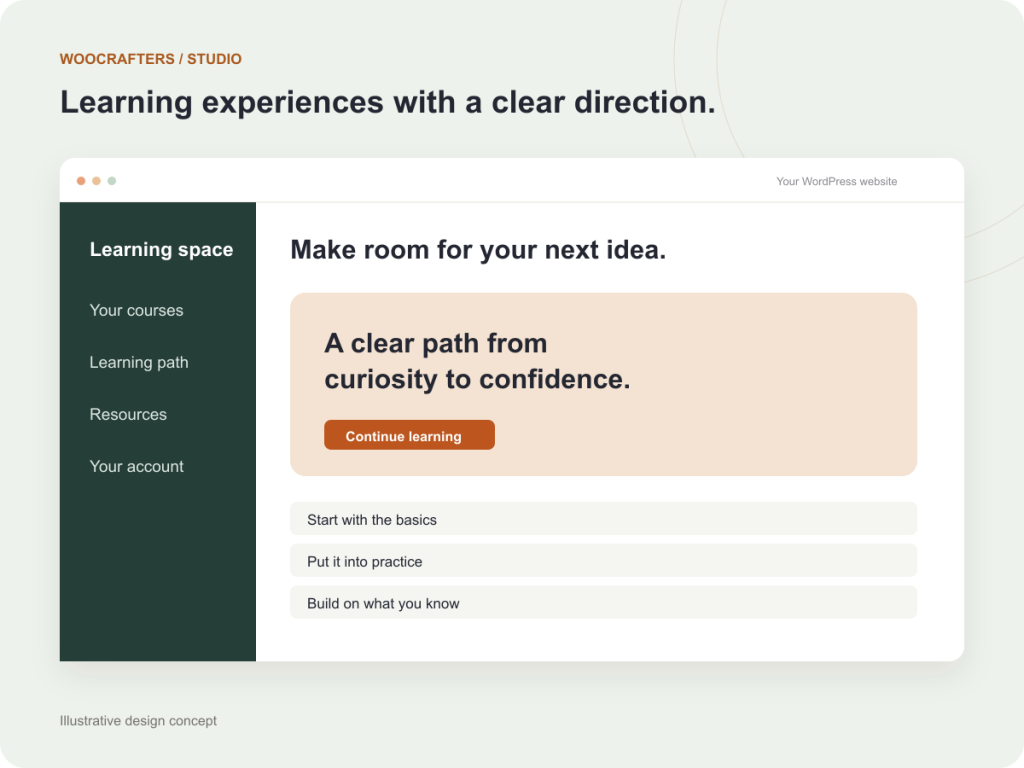Open the Start with the basics row
This screenshot has width=1024, height=768.
[x=603, y=519]
